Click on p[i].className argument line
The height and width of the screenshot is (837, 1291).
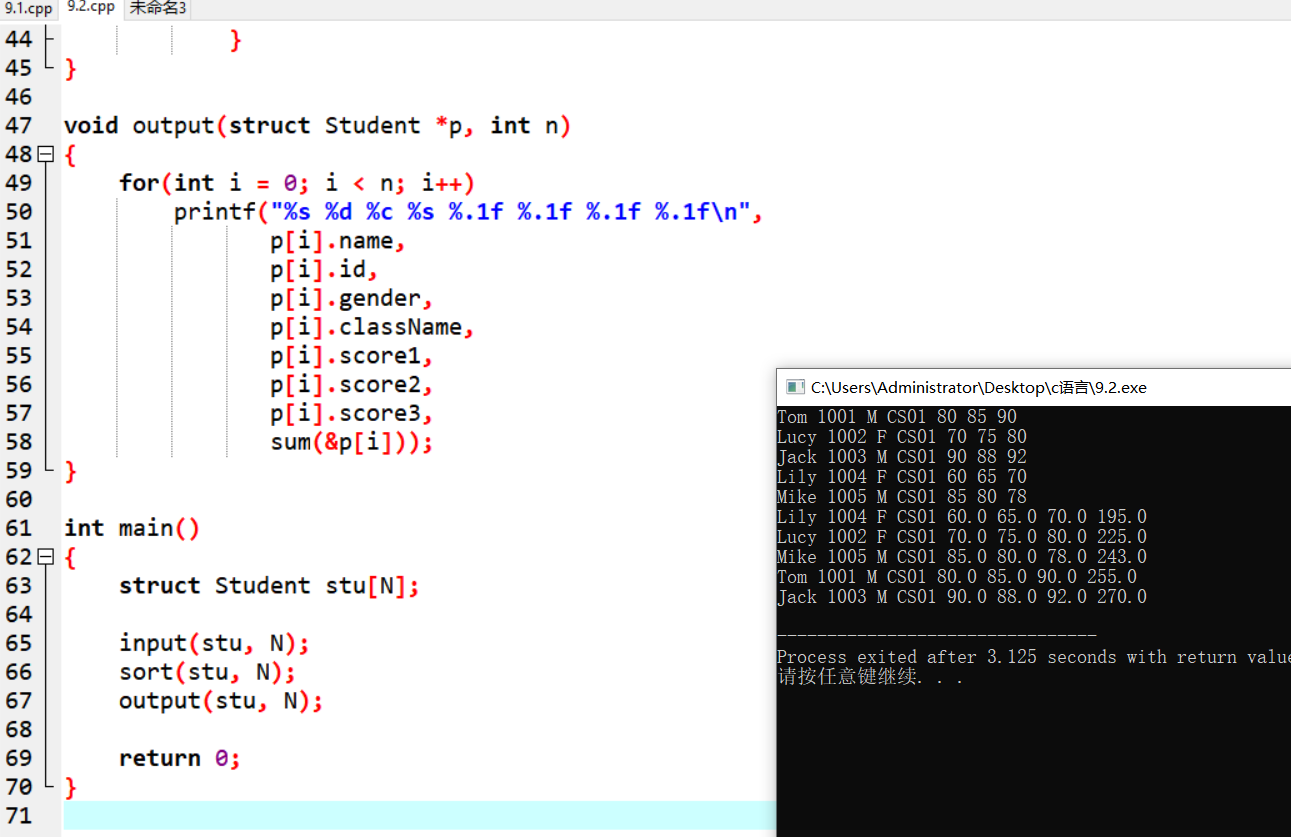pos(372,327)
